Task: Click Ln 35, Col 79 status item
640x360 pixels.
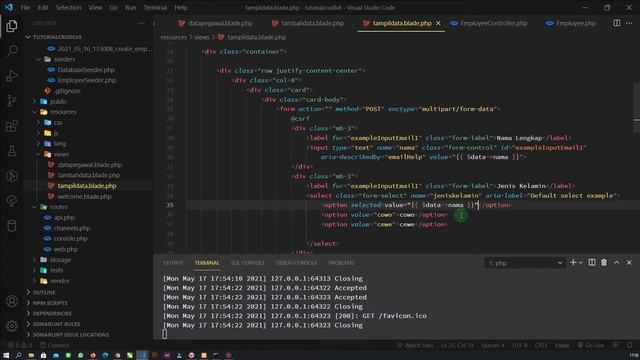Action: coord(457,345)
